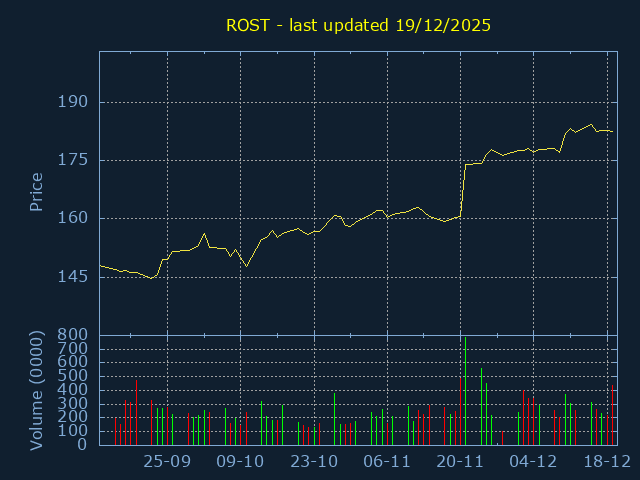Select the 160 price tick label
Image resolution: width=640 pixels, height=480 pixels.
tap(74, 218)
